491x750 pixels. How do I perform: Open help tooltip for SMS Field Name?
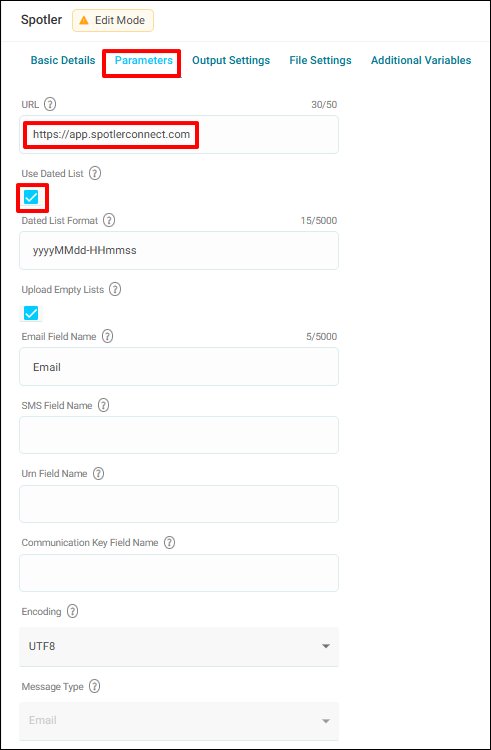(103, 405)
